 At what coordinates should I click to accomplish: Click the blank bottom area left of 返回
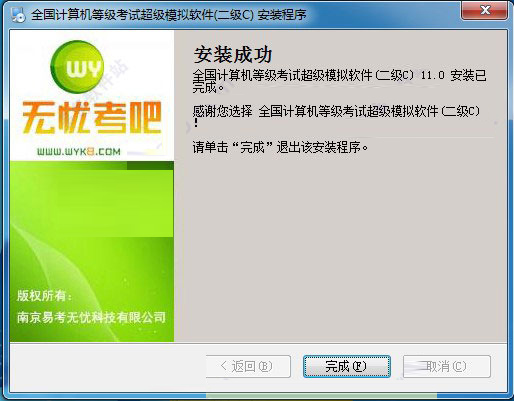(108, 366)
